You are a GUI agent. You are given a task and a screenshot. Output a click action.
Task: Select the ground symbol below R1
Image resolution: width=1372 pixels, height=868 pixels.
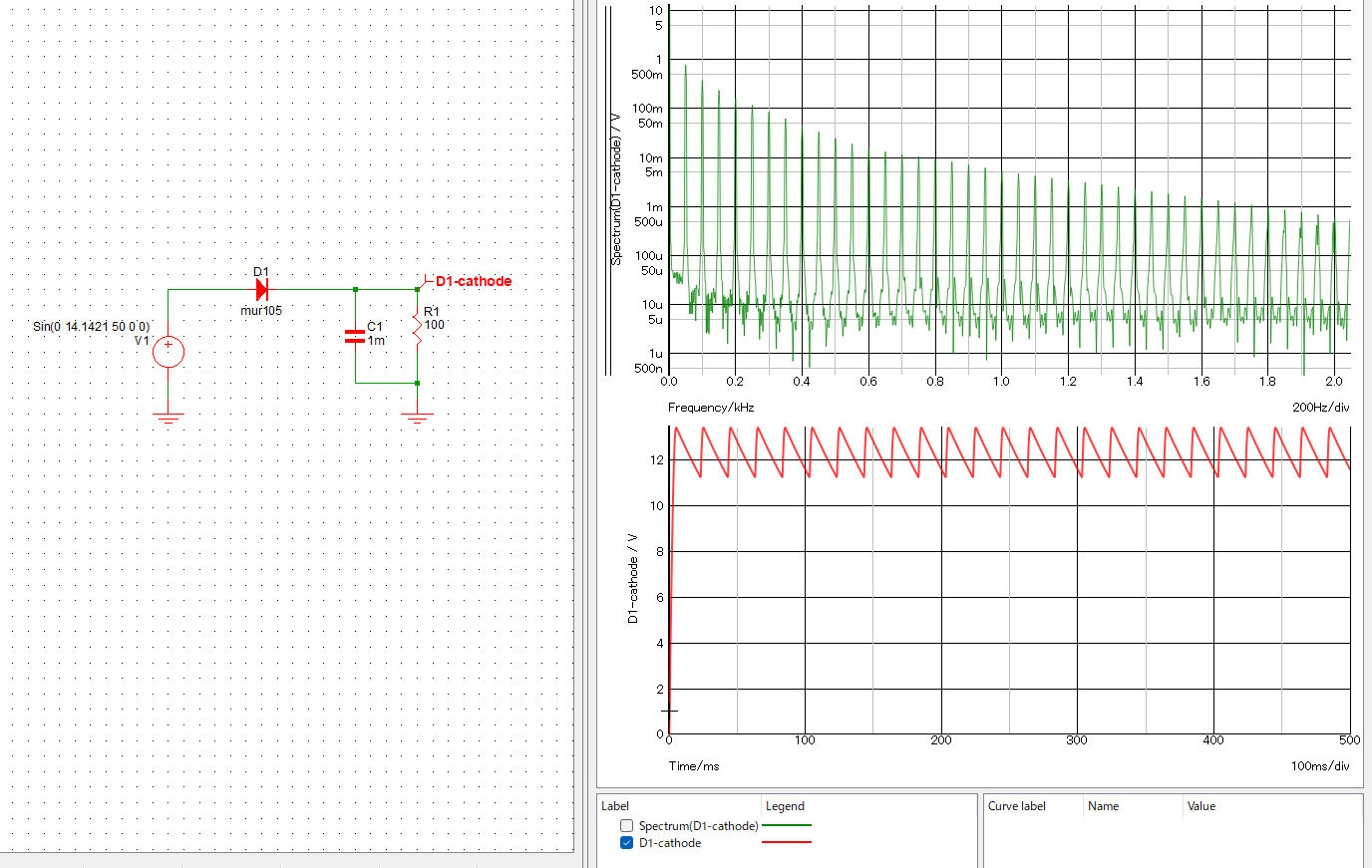[x=417, y=419]
